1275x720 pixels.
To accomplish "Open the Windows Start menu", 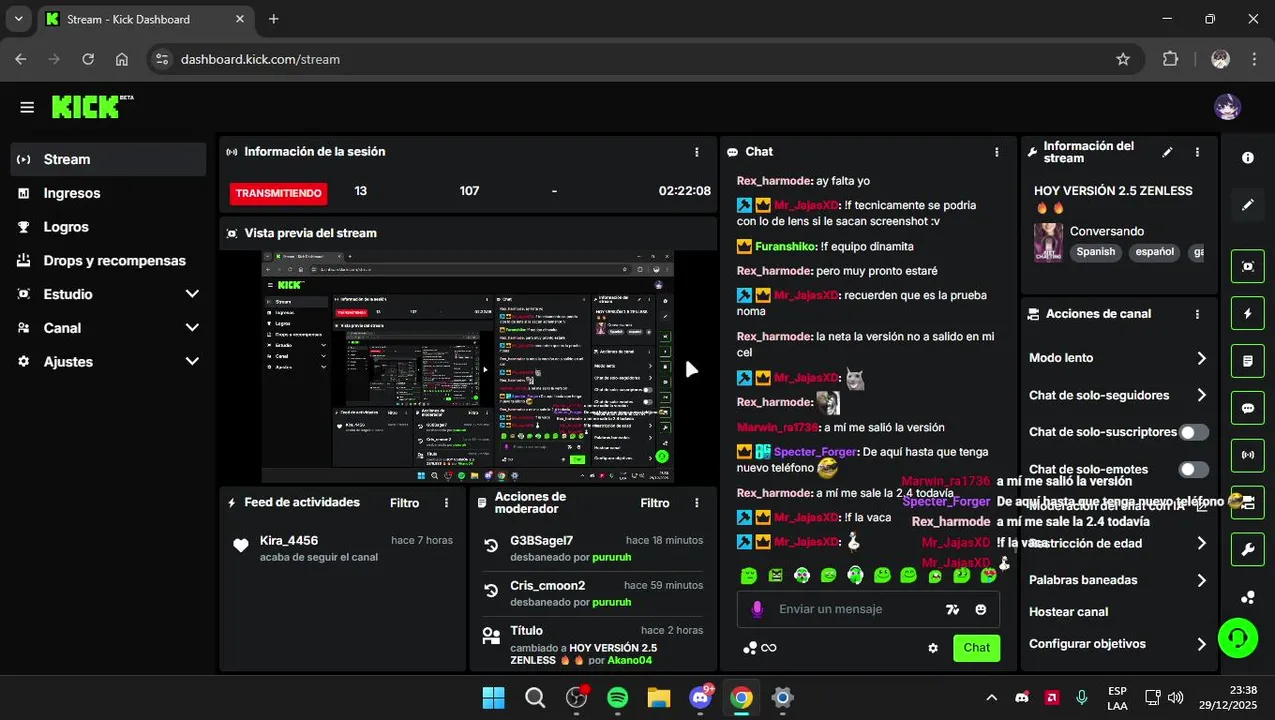I will pos(493,697).
